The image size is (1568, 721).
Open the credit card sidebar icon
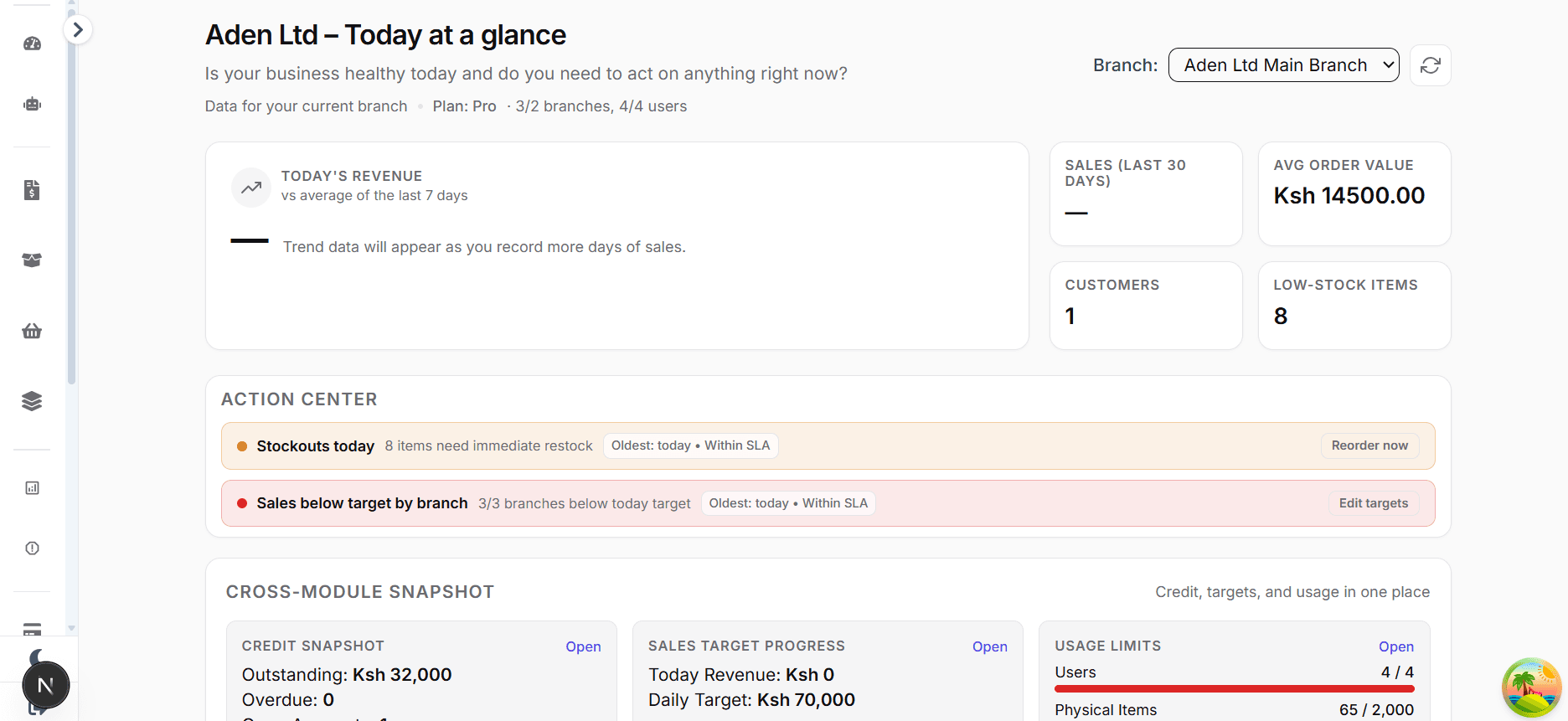pyautogui.click(x=32, y=629)
